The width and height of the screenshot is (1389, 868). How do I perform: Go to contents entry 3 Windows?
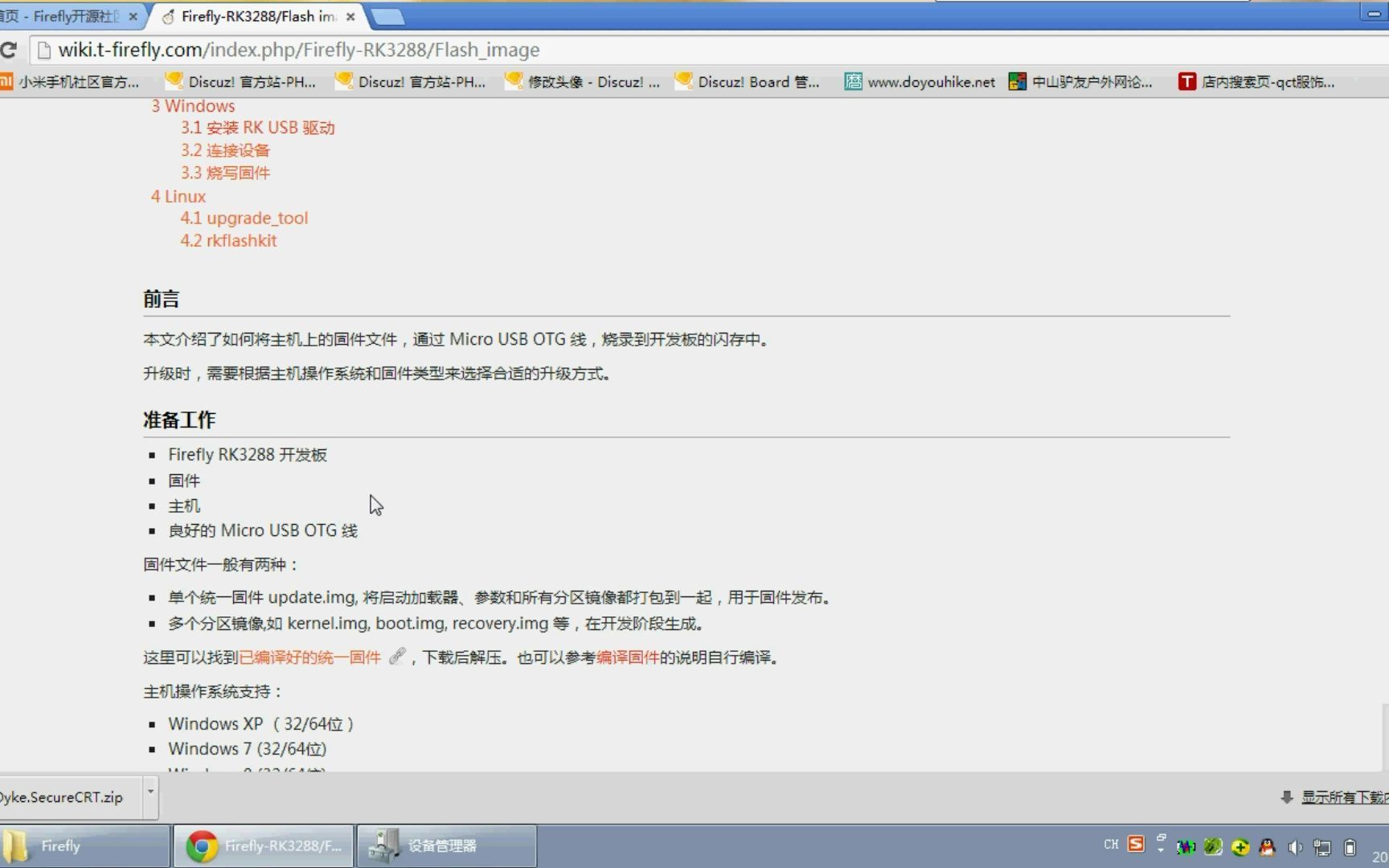(x=193, y=106)
